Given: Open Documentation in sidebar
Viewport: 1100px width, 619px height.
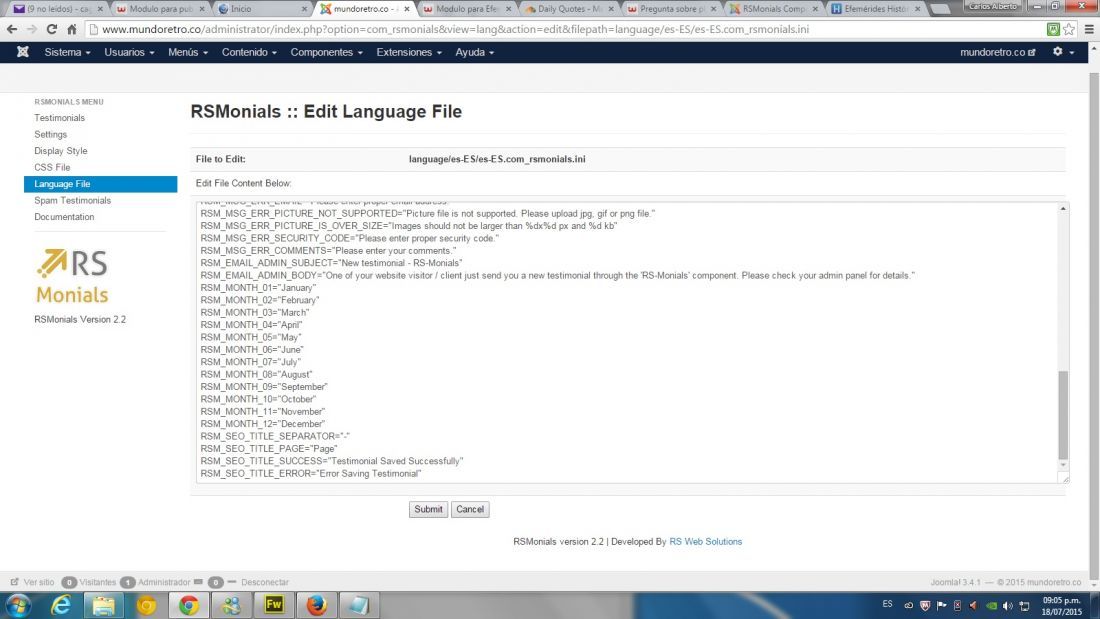Looking at the screenshot, I should (64, 217).
